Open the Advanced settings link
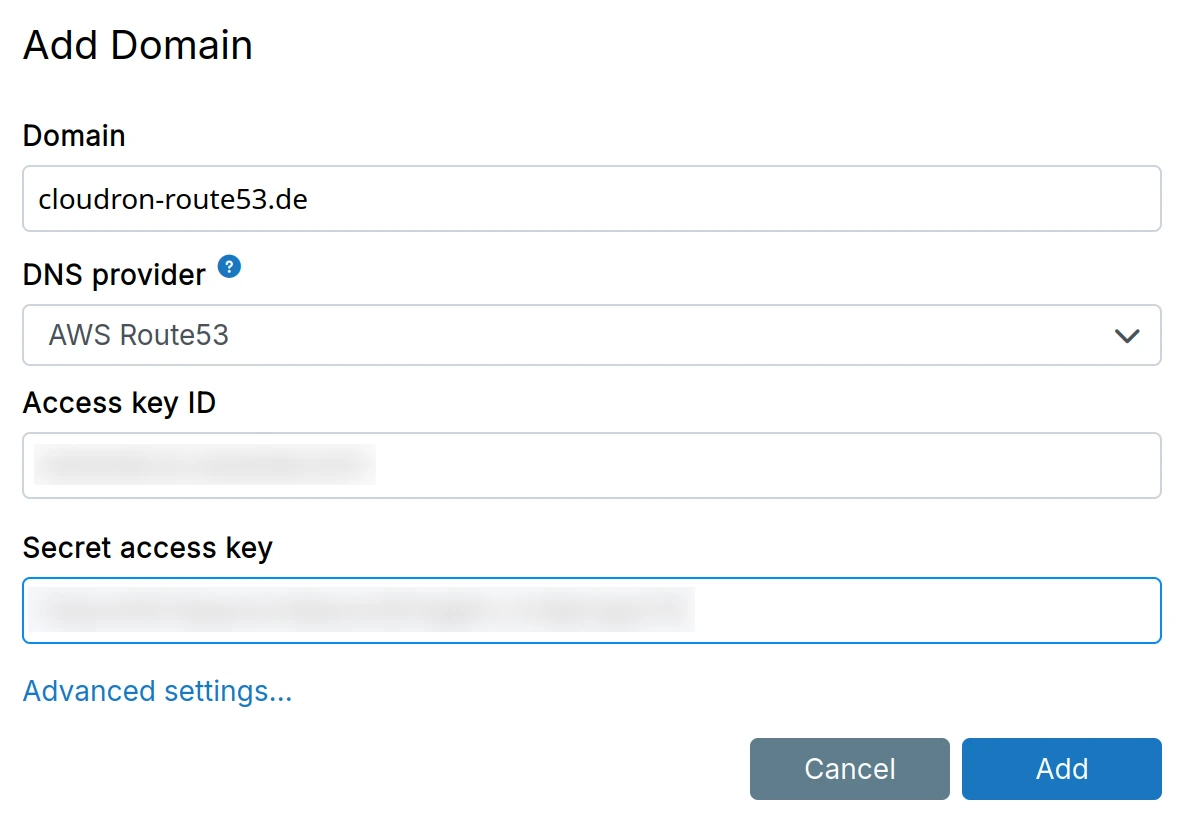This screenshot has width=1182, height=821. (157, 691)
